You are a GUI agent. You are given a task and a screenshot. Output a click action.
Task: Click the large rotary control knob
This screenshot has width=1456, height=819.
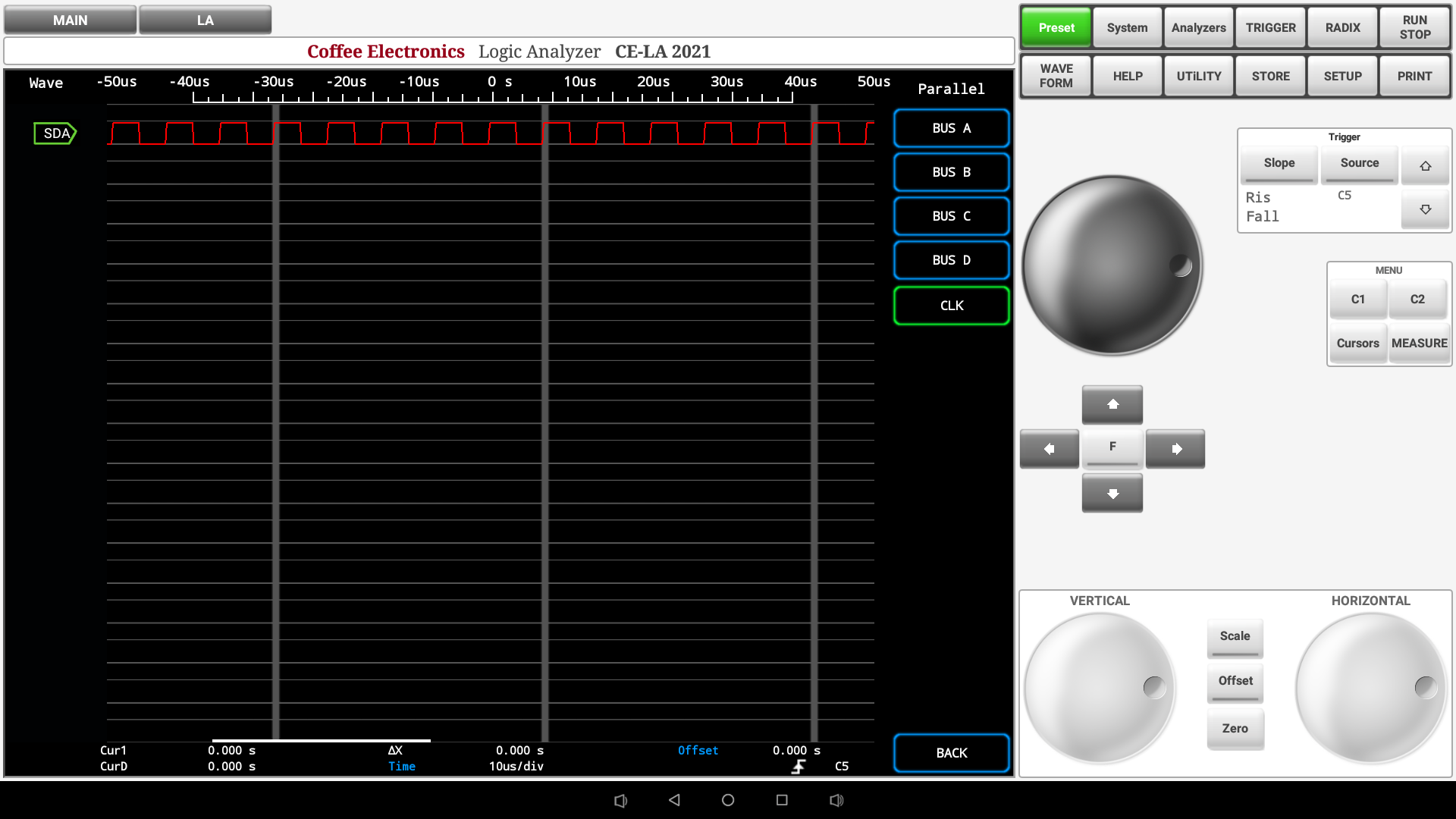1112,265
